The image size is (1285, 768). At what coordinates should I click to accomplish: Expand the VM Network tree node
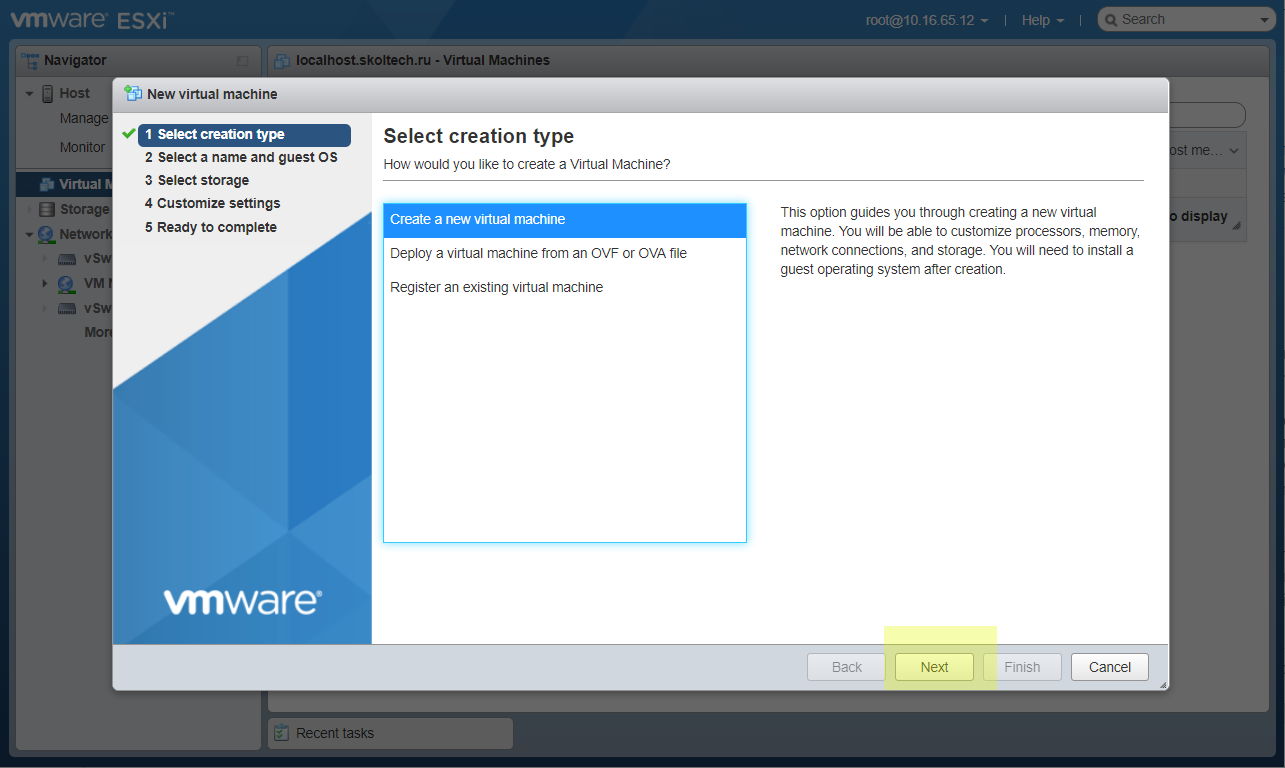(x=45, y=284)
